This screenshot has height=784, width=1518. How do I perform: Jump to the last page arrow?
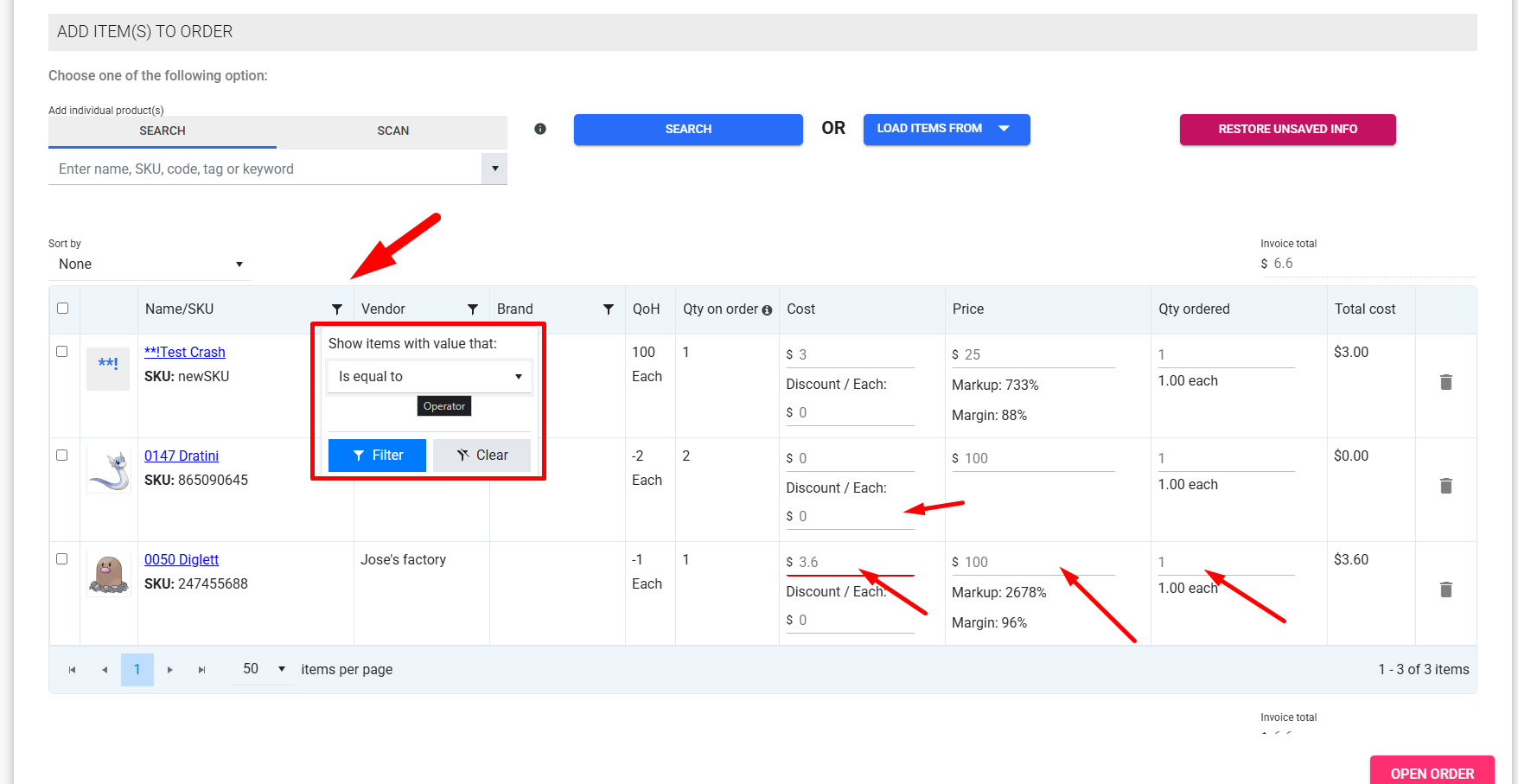(x=202, y=670)
